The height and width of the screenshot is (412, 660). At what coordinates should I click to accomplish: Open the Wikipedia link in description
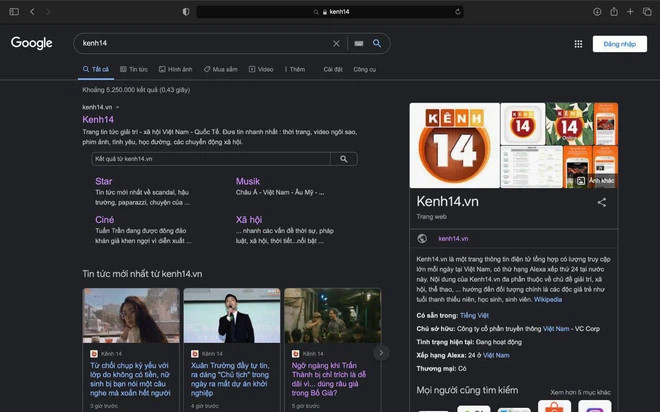[x=547, y=299]
